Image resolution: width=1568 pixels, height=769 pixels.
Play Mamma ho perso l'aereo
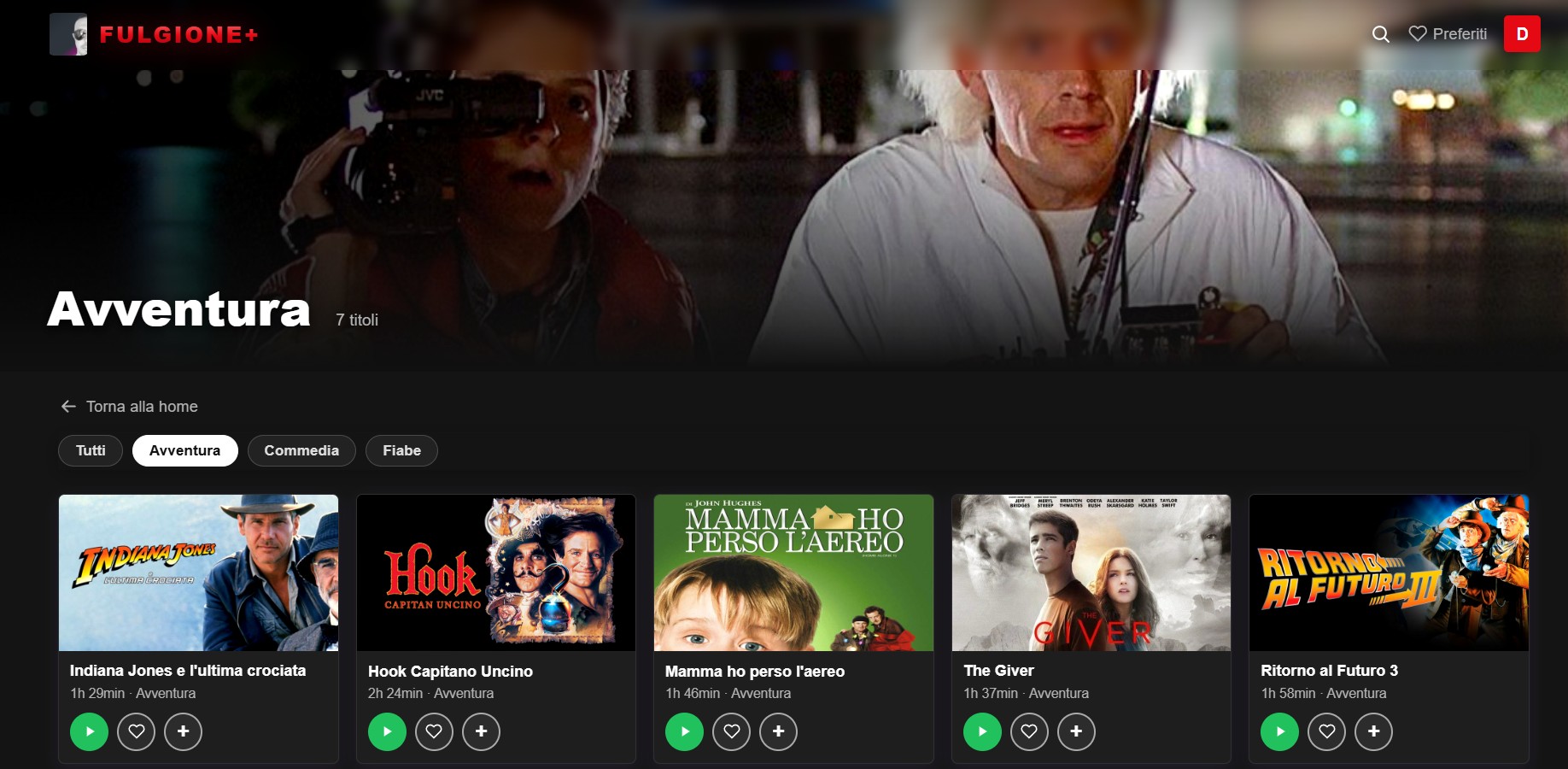pos(684,731)
